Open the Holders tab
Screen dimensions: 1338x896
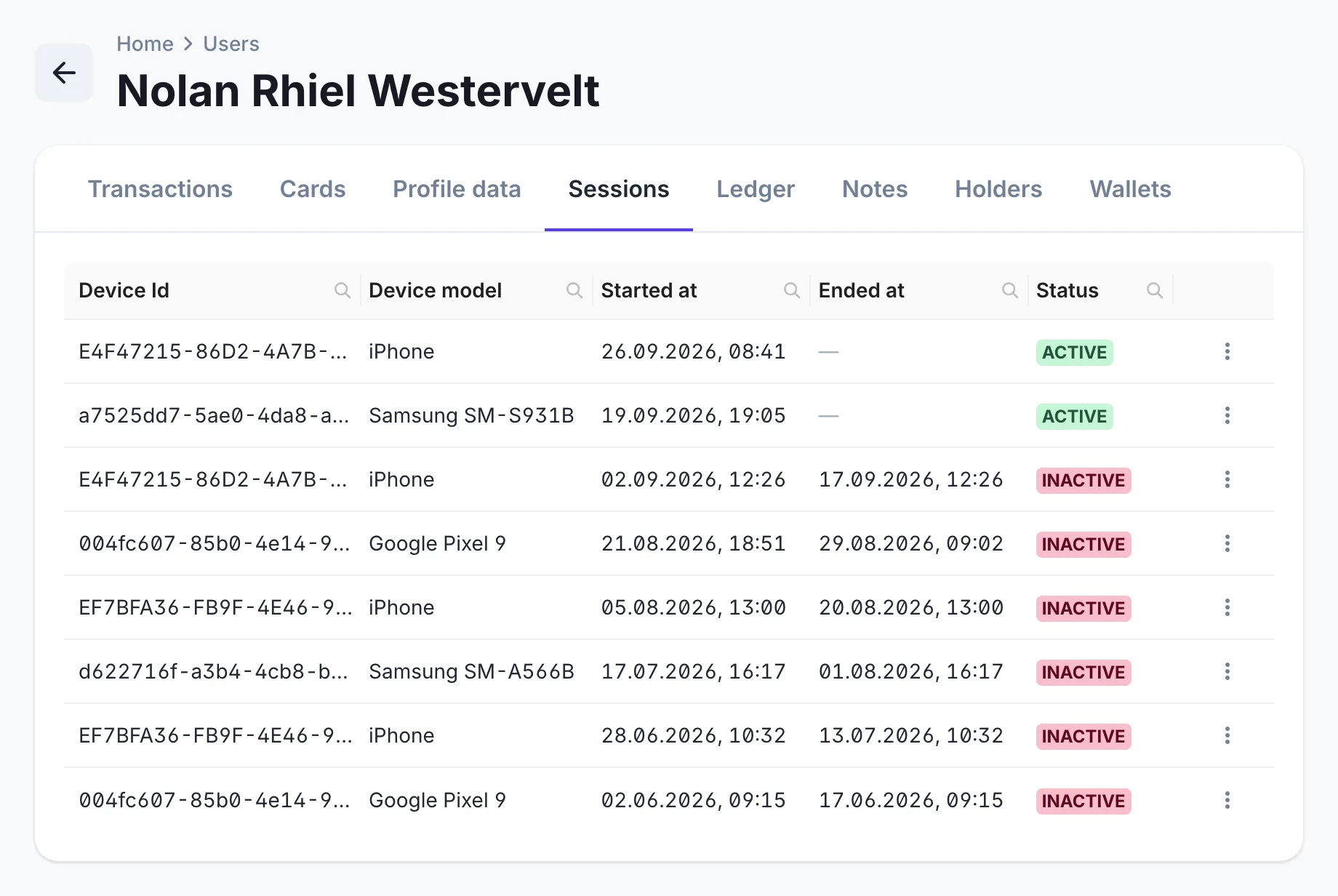point(998,189)
